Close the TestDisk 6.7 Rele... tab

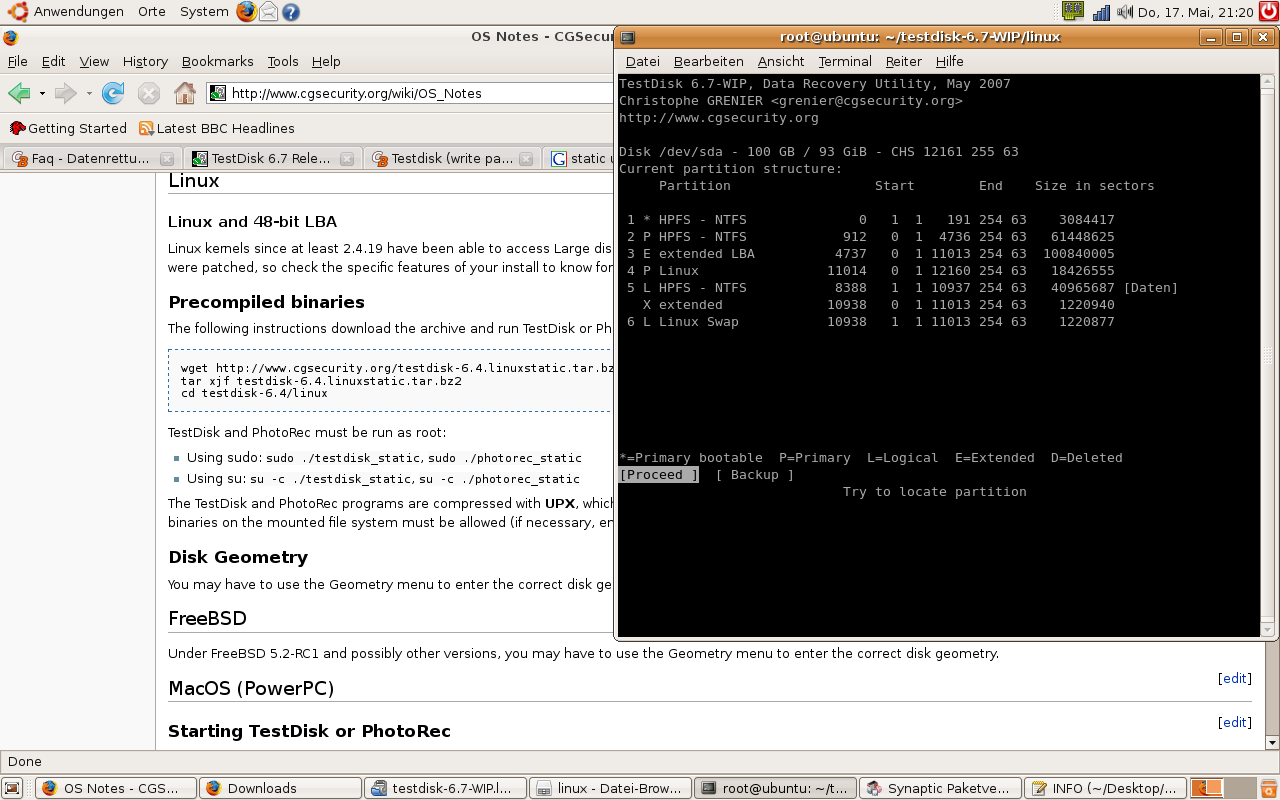pyautogui.click(x=347, y=158)
